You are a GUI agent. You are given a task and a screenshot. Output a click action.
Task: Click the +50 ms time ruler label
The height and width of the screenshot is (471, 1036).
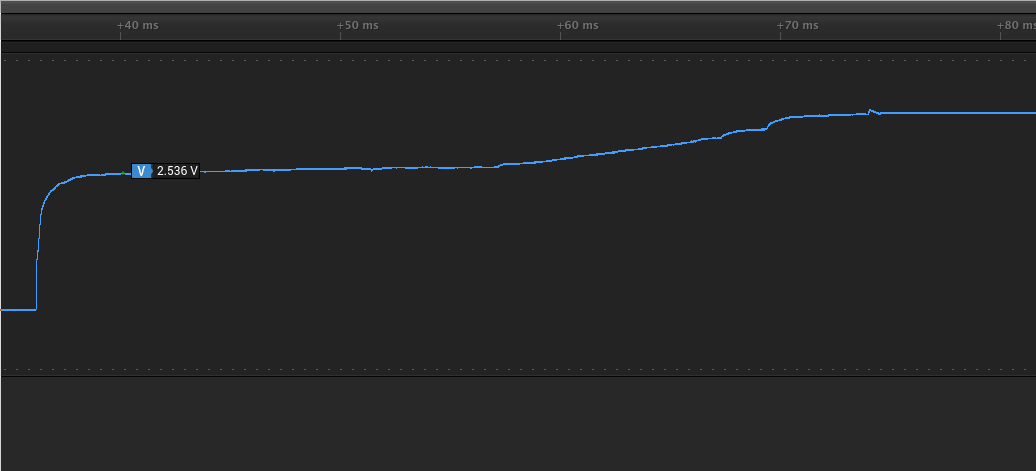(x=357, y=25)
